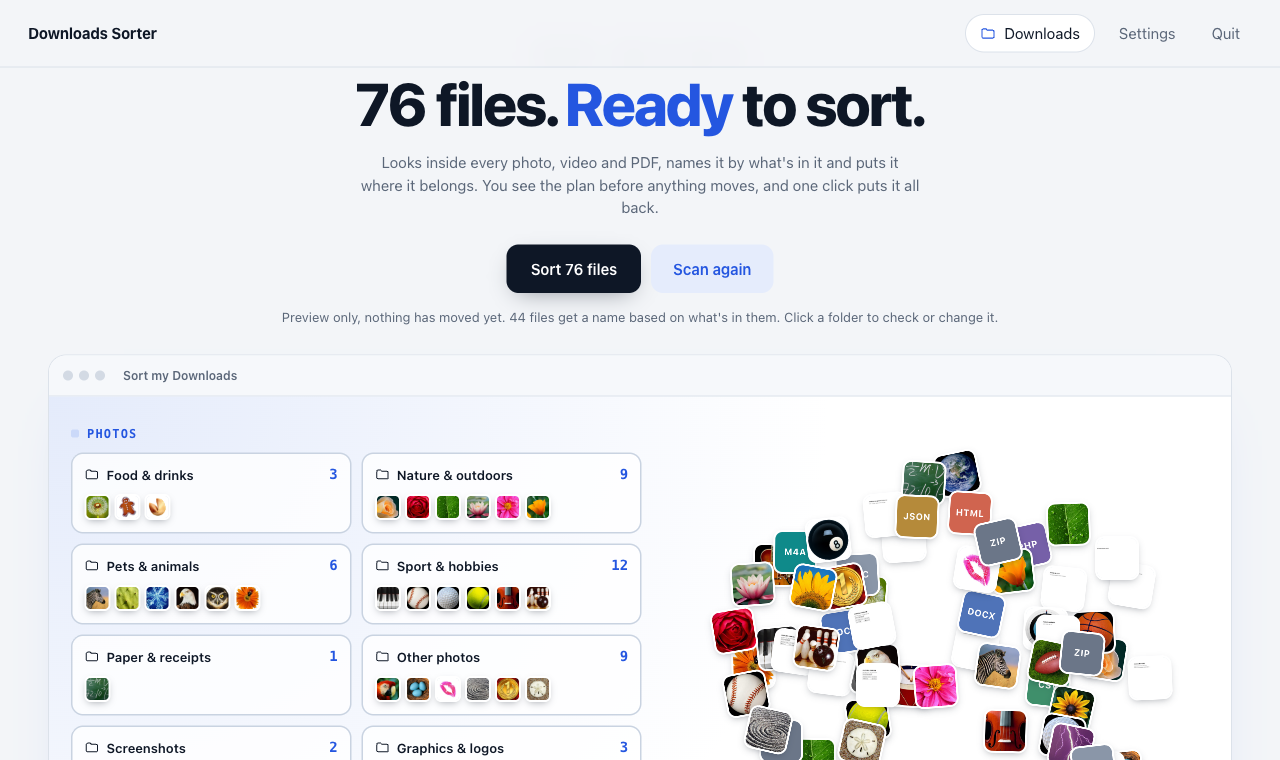1280x760 pixels.
Task: Open Settings from the top navigation
Action: coord(1147,33)
